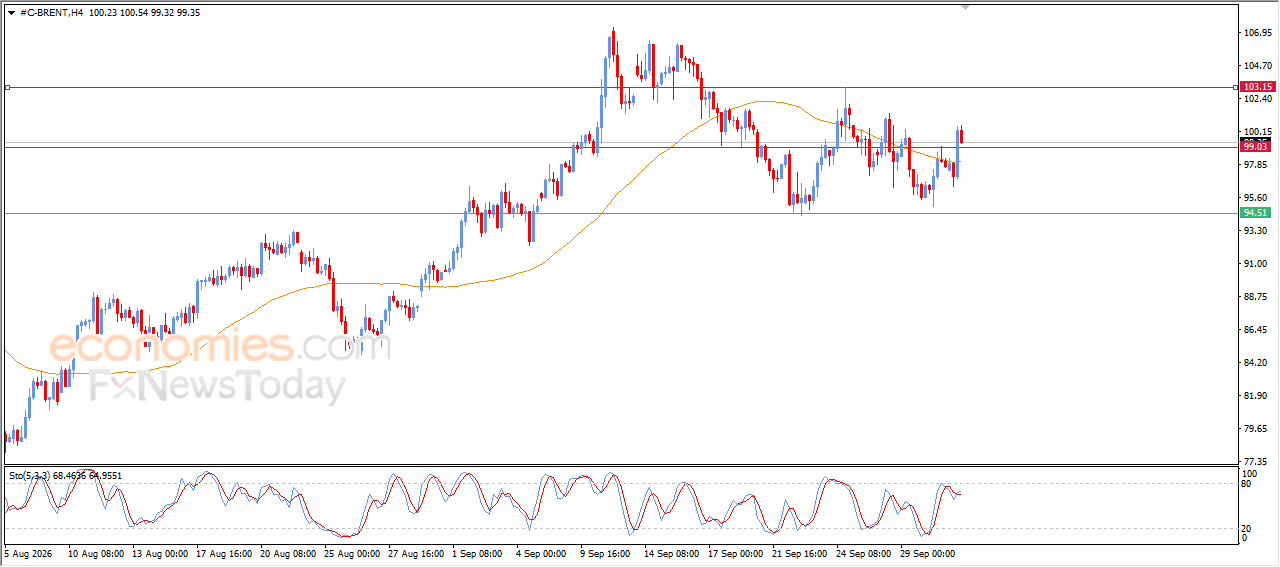The image size is (1280, 567).
Task: Click the 5 Aug 2026 date label
Action: coord(29,552)
